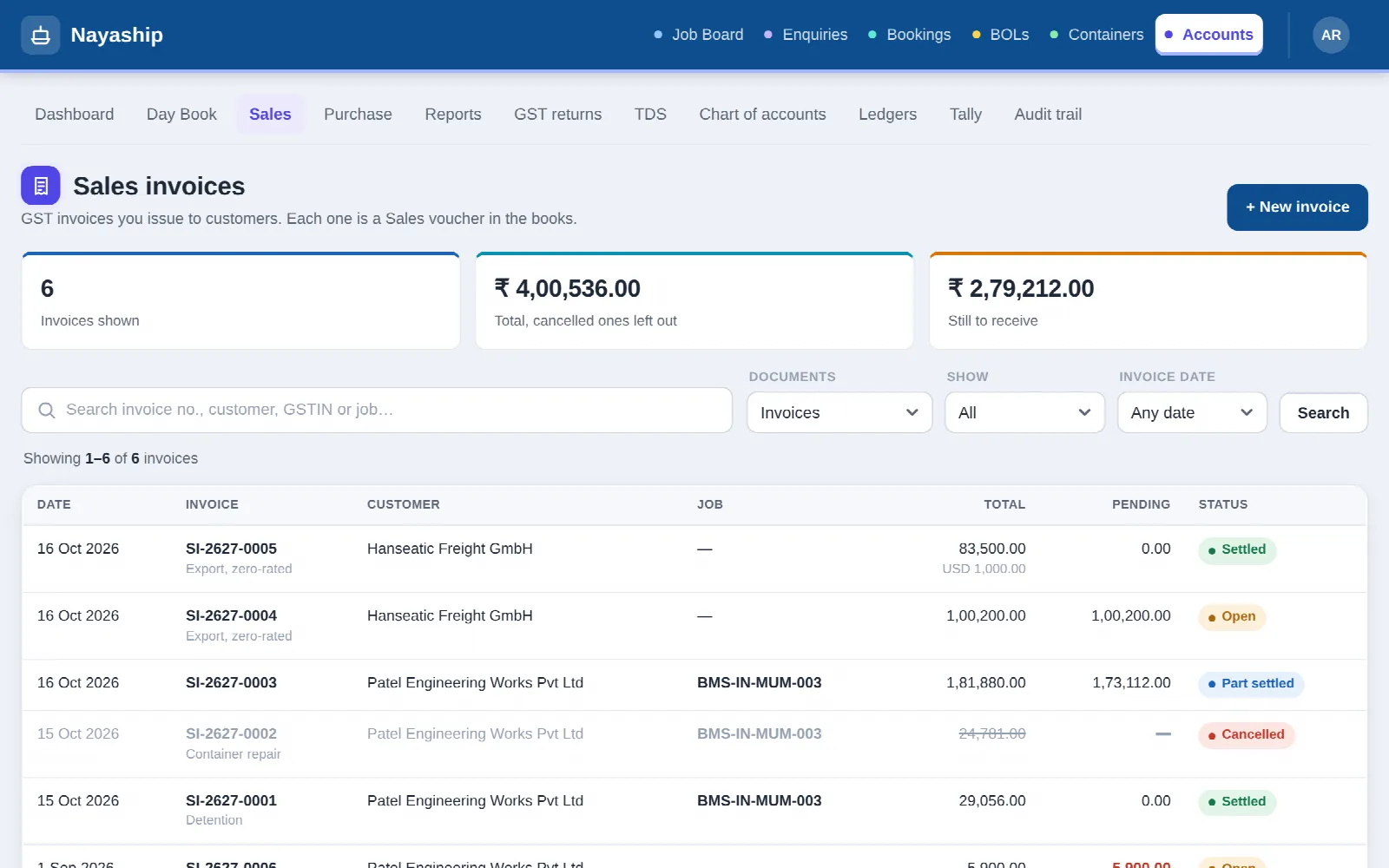Open the Tally tab
Screen dimensions: 1389x868
(965, 115)
